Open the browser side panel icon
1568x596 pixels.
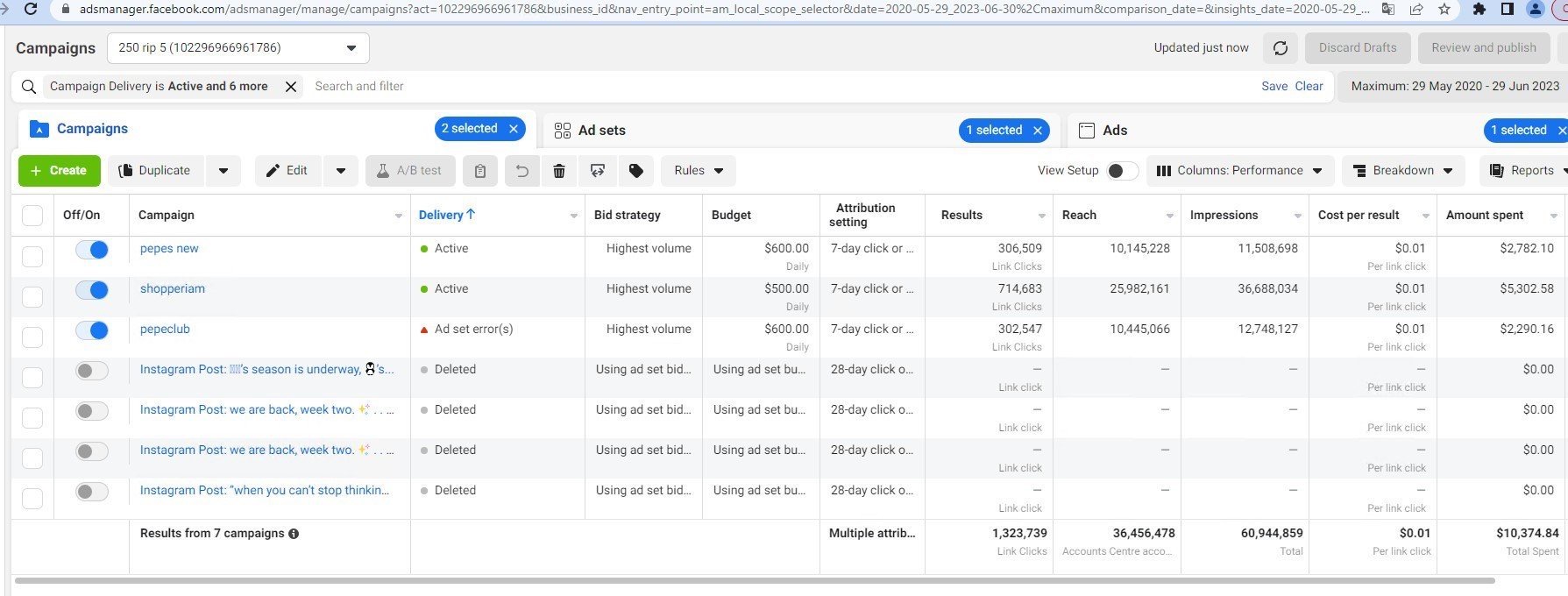coord(1507,10)
